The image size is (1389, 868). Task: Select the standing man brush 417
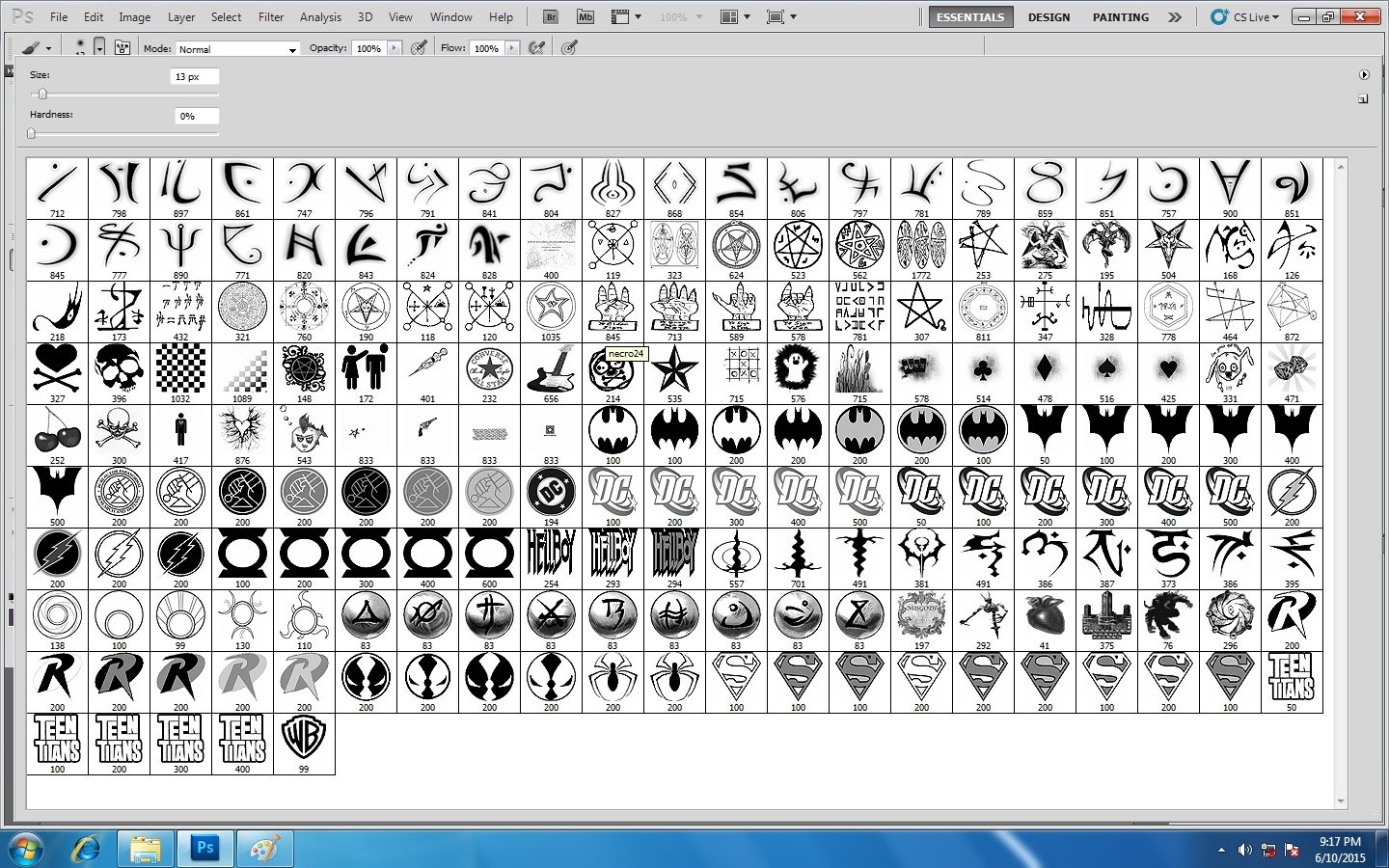(x=180, y=435)
